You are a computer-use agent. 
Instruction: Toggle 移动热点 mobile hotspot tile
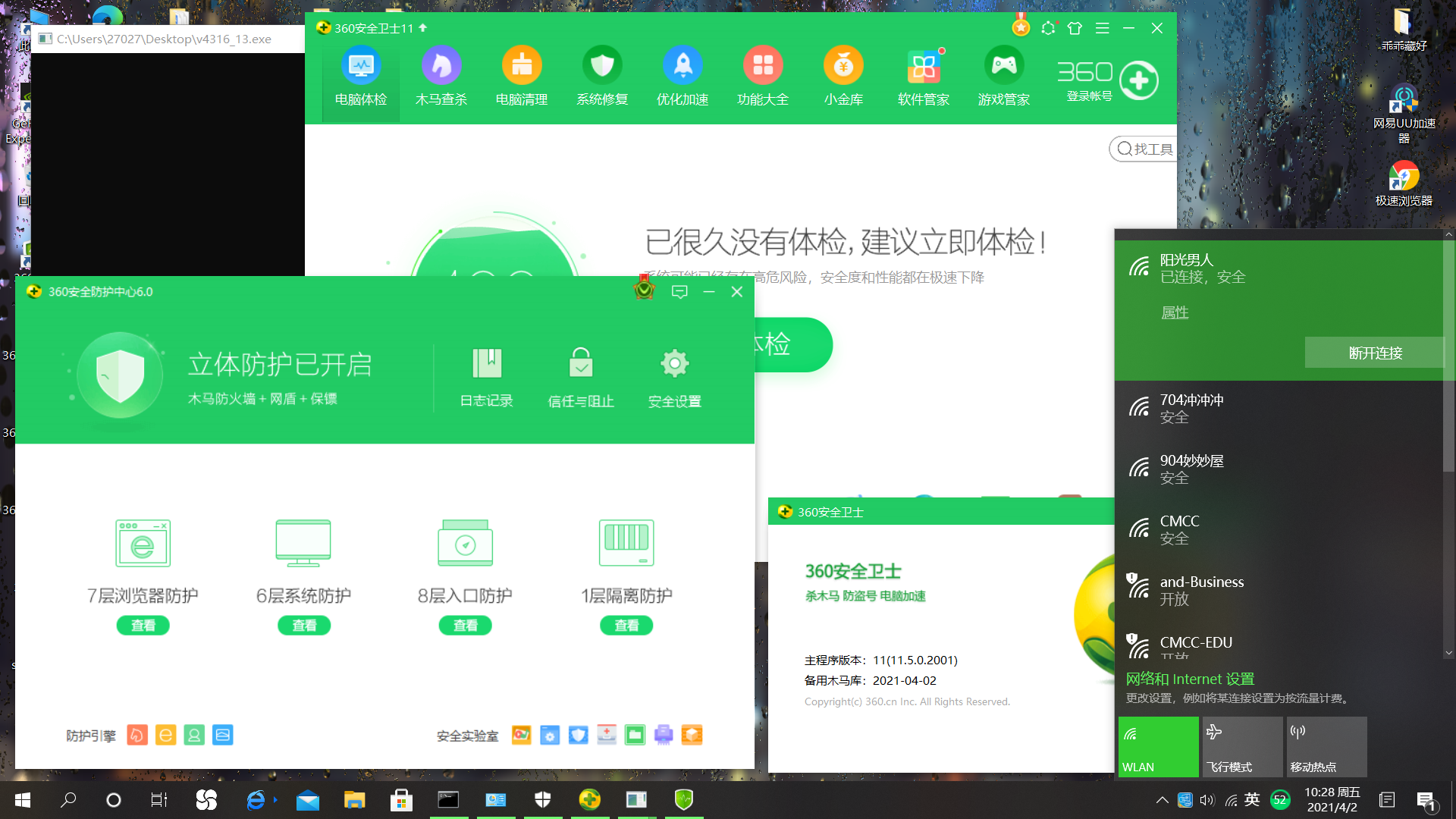point(1326,747)
